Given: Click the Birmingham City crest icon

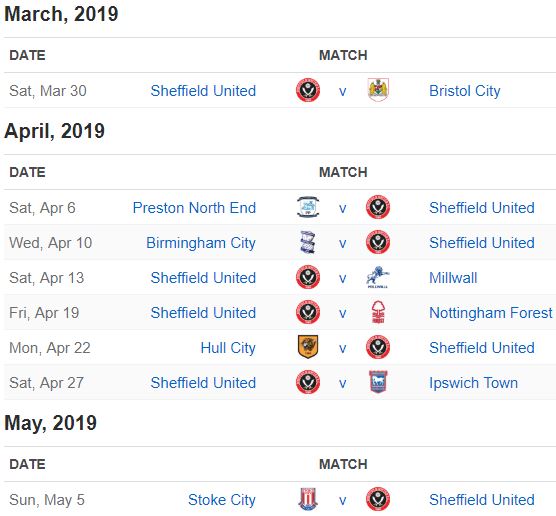Looking at the screenshot, I should (x=307, y=242).
